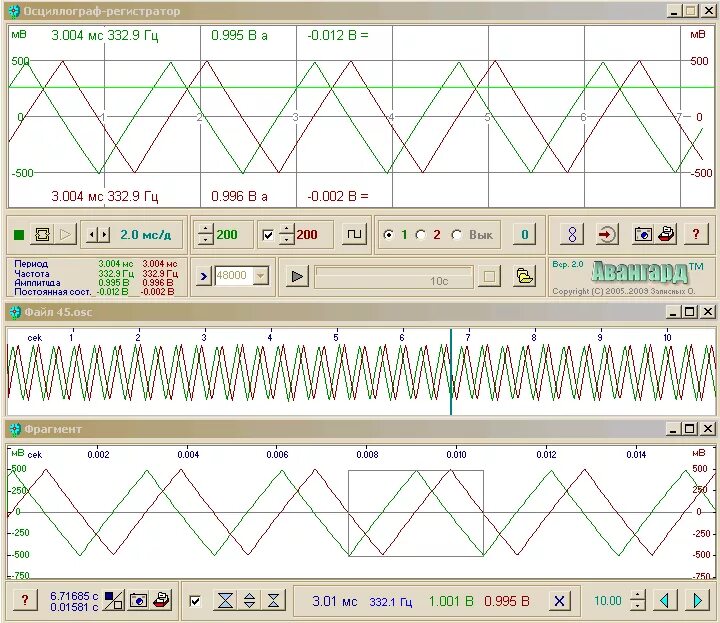Click the blue '>' button beside sample rate
Screen dimensions: 720x623
[x=204, y=276]
